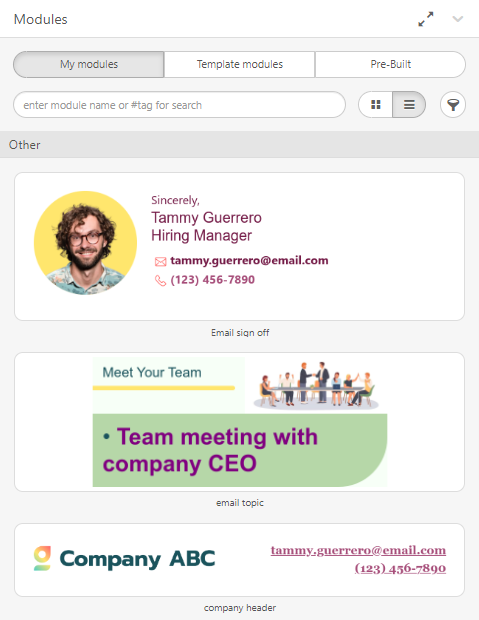Open tammy.guerrero@email.com link in company header
The height and width of the screenshot is (620, 479).
358,550
